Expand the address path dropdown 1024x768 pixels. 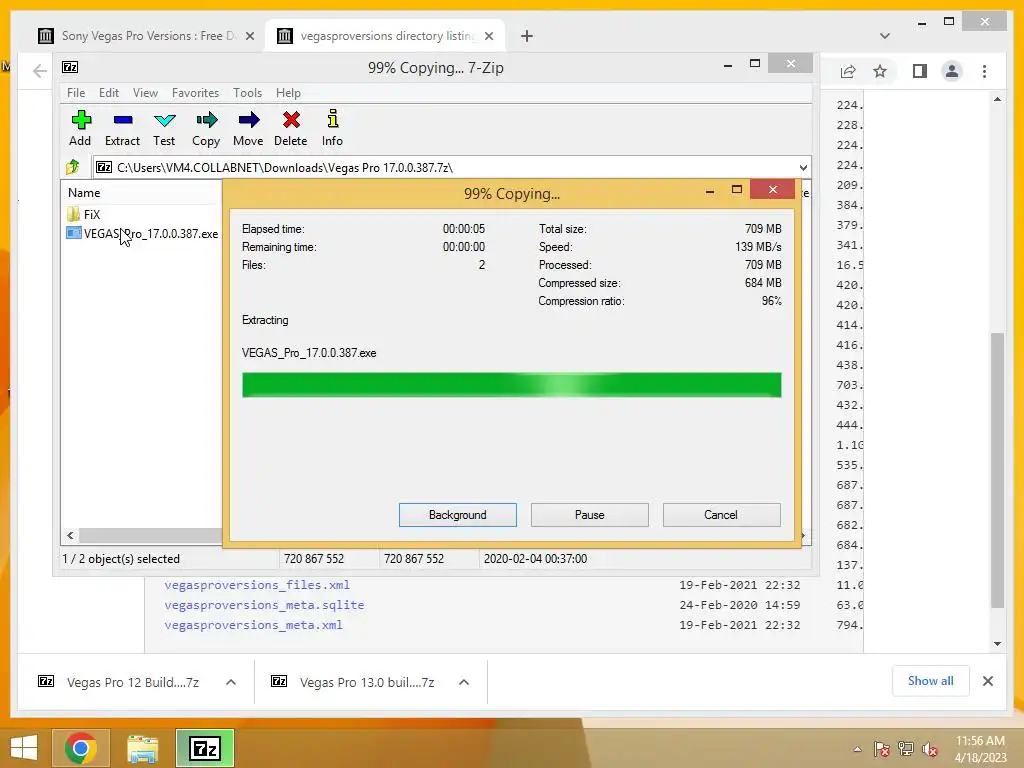(803, 167)
